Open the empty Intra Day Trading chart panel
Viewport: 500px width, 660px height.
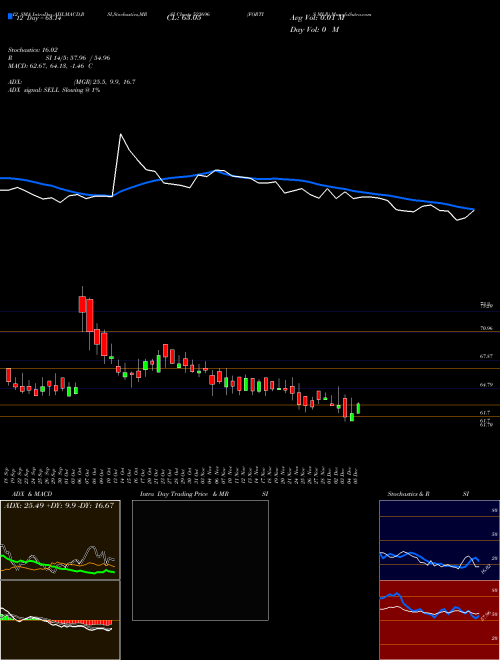tap(200, 560)
